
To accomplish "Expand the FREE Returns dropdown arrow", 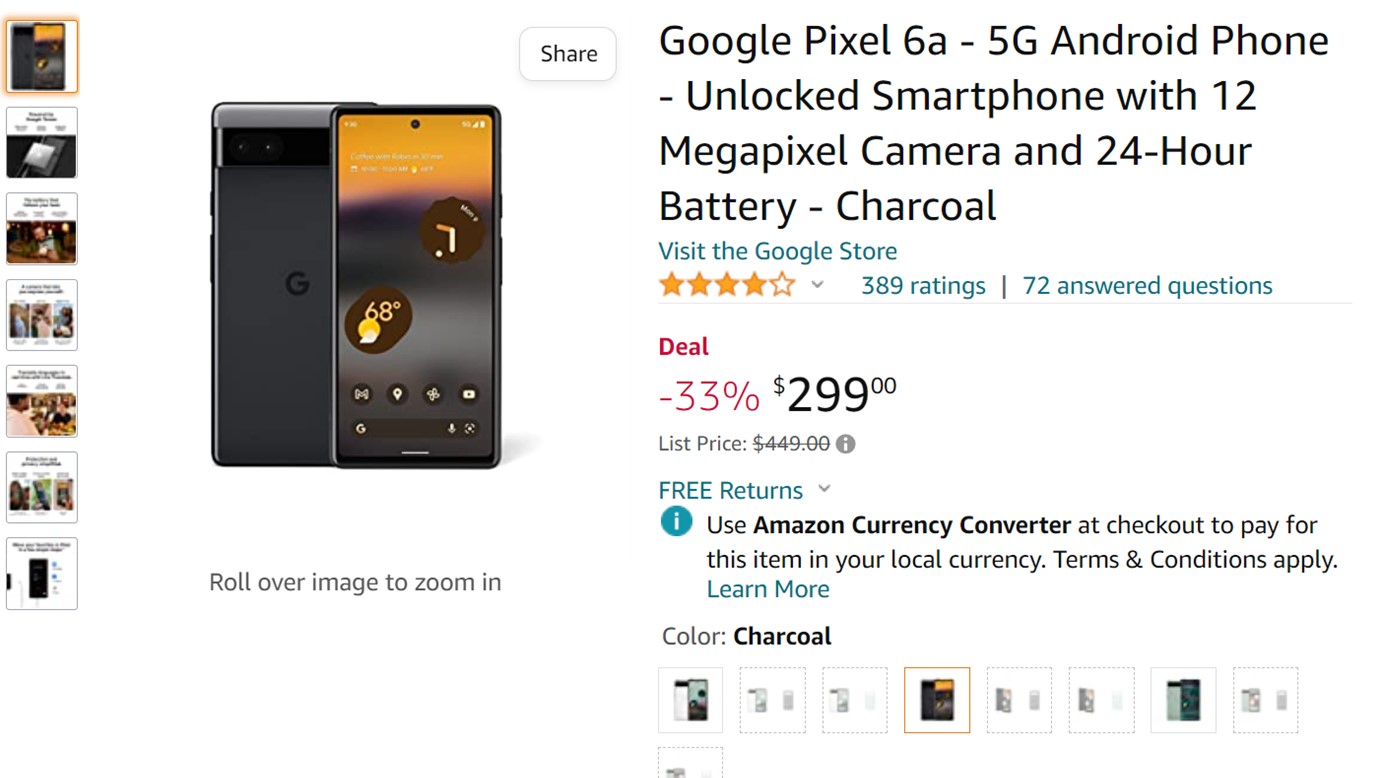I will pyautogui.click(x=824, y=489).
